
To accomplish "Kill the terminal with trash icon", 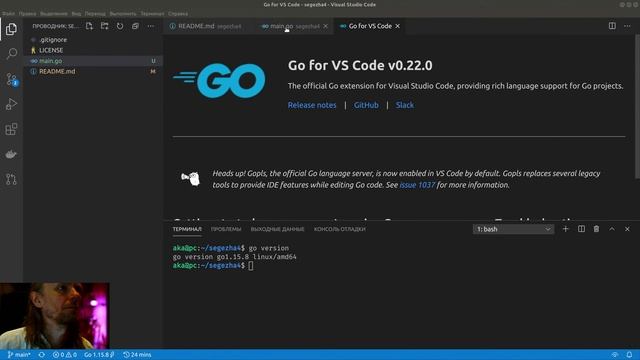I will (596, 229).
